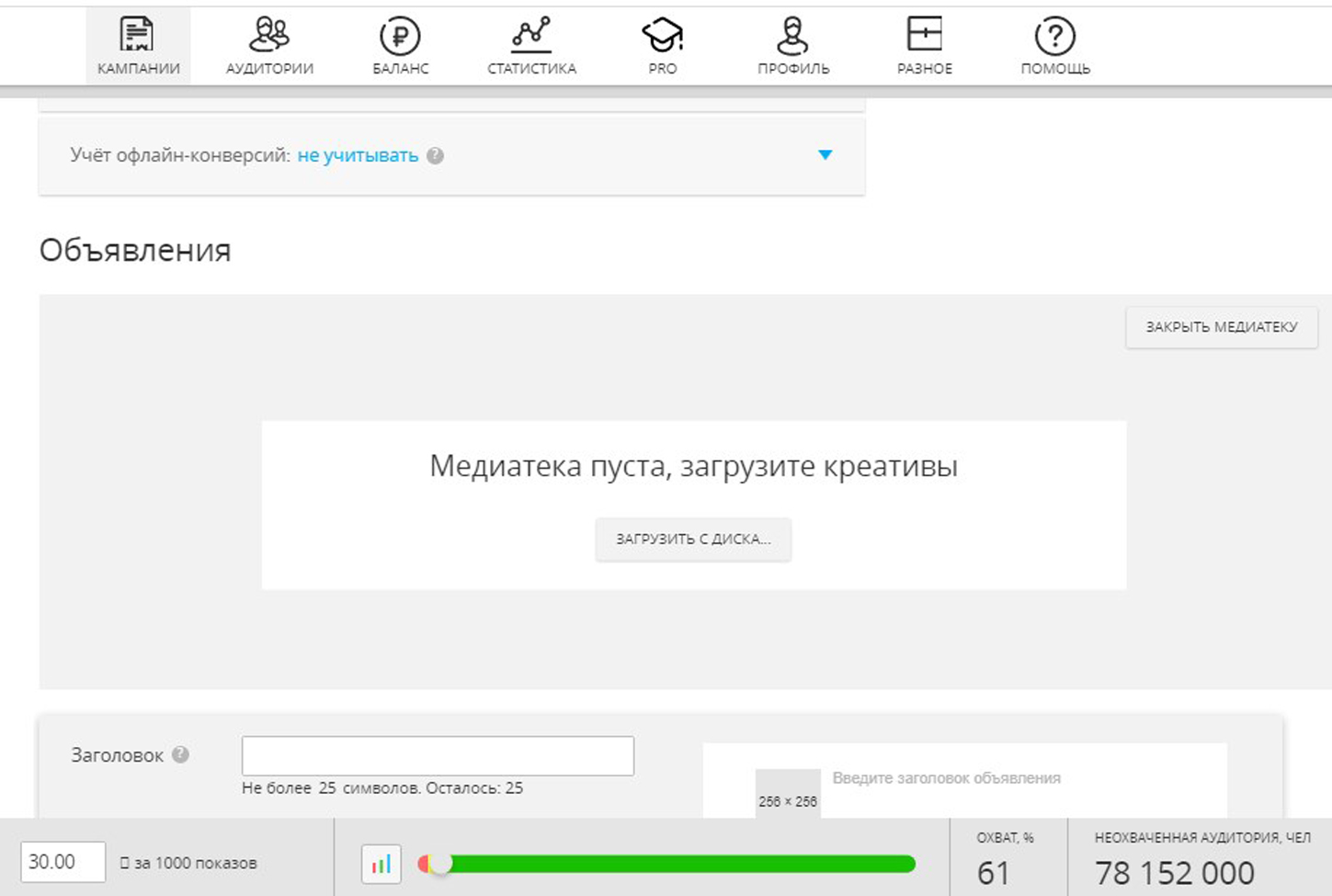Click the green portion of bid slider
This screenshot has height=896, width=1332.
click(680, 864)
